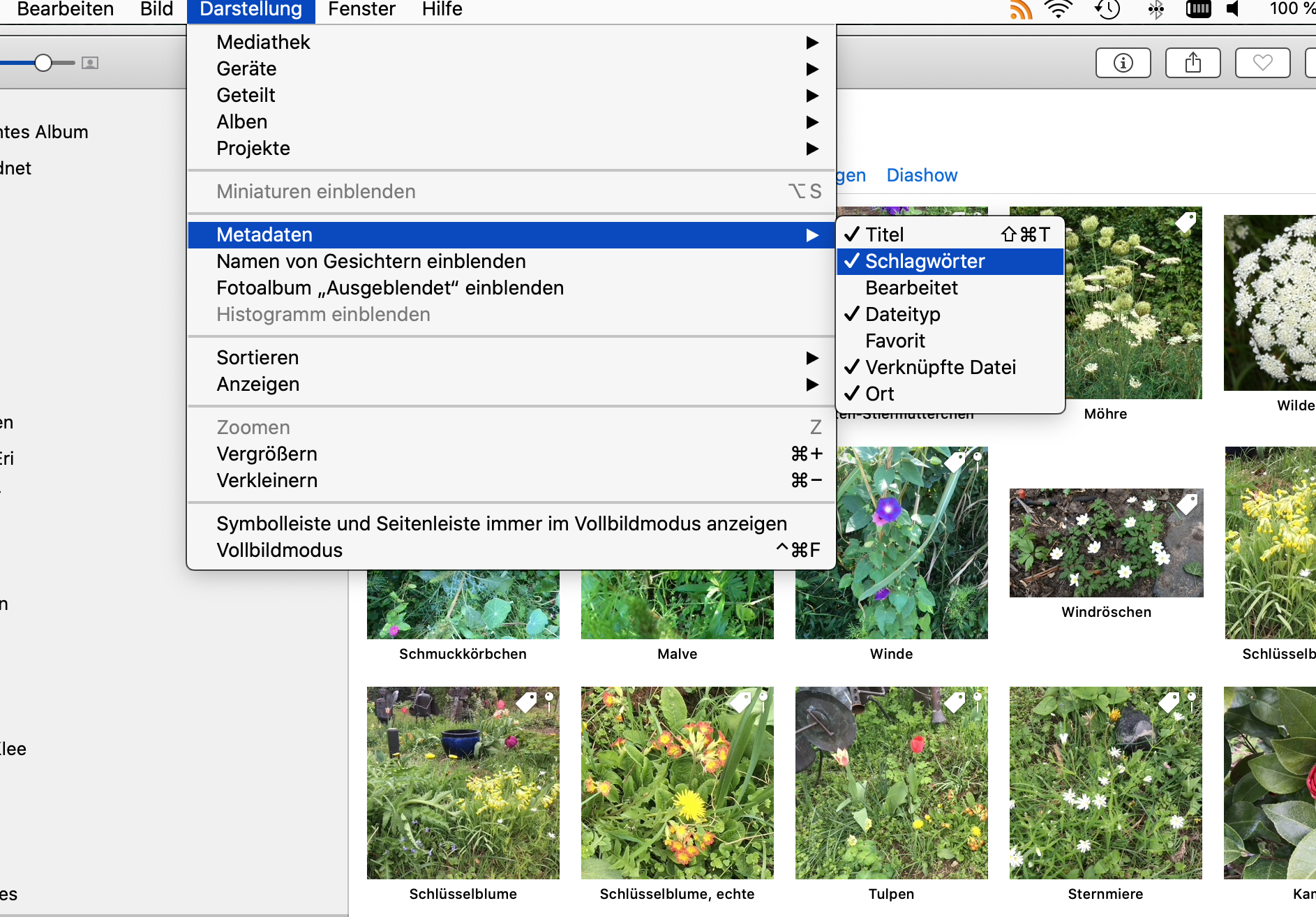This screenshot has width=1316, height=917.
Task: Click the Diashow link
Action: pos(922,175)
